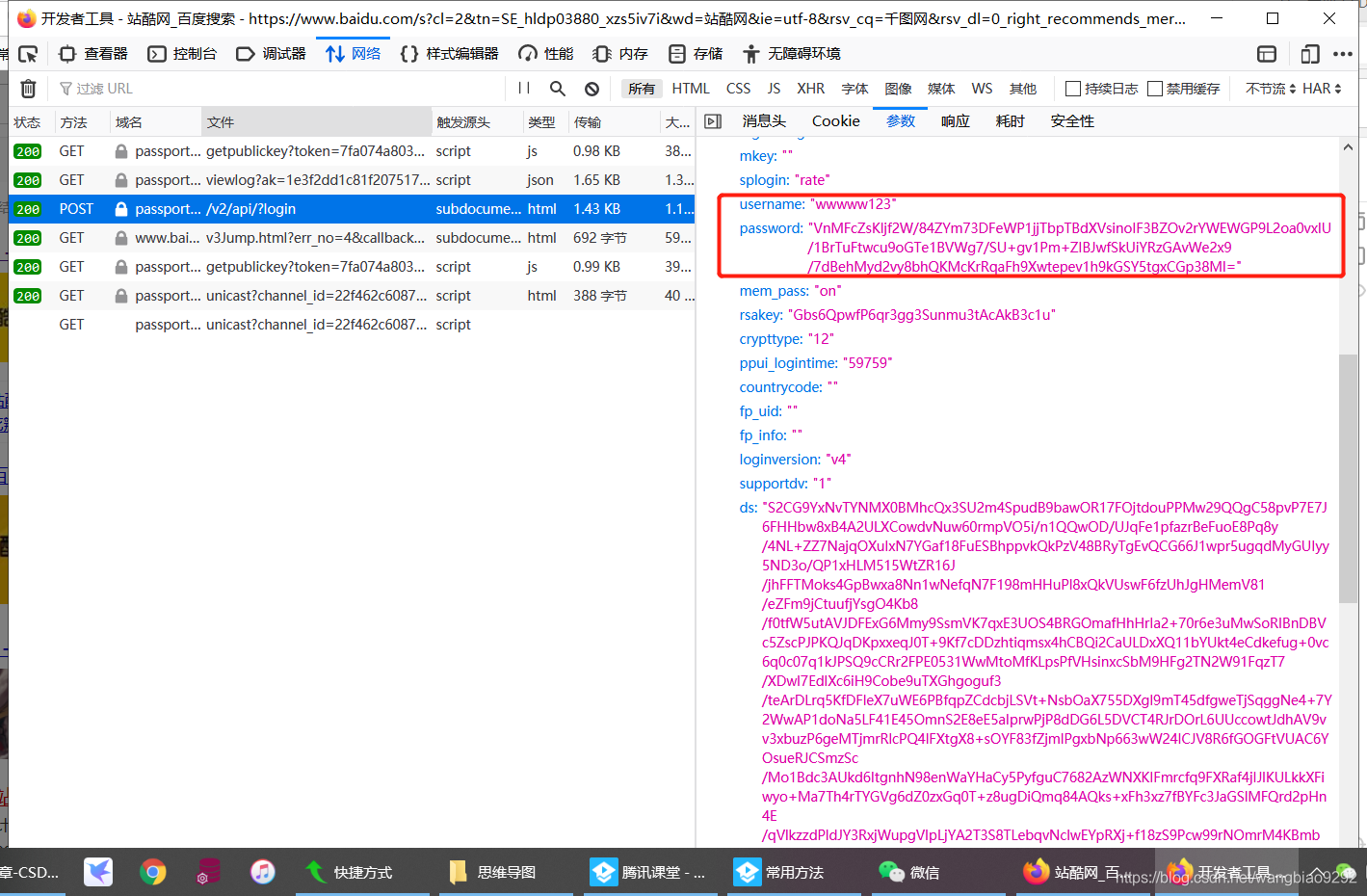The height and width of the screenshot is (896, 1367).
Task: Open the 调试器 debugger panel
Action: (x=271, y=54)
